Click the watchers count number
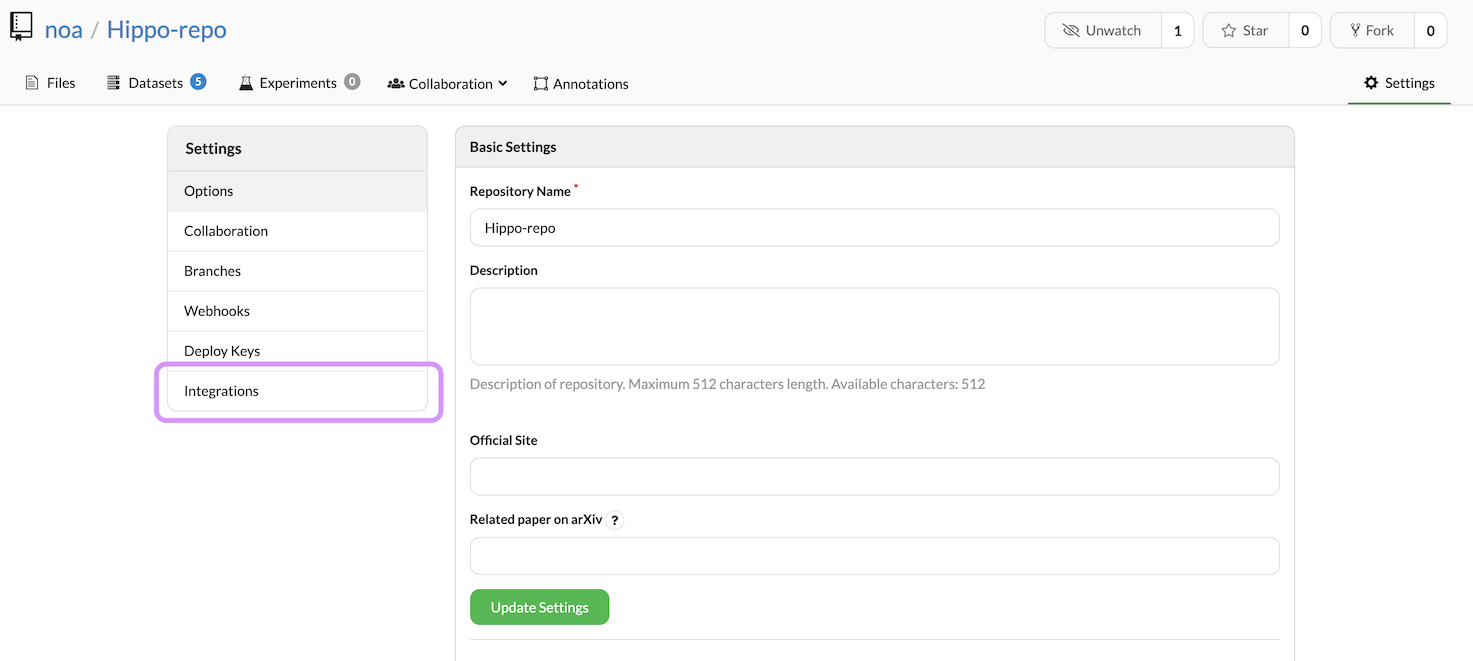 [1177, 31]
